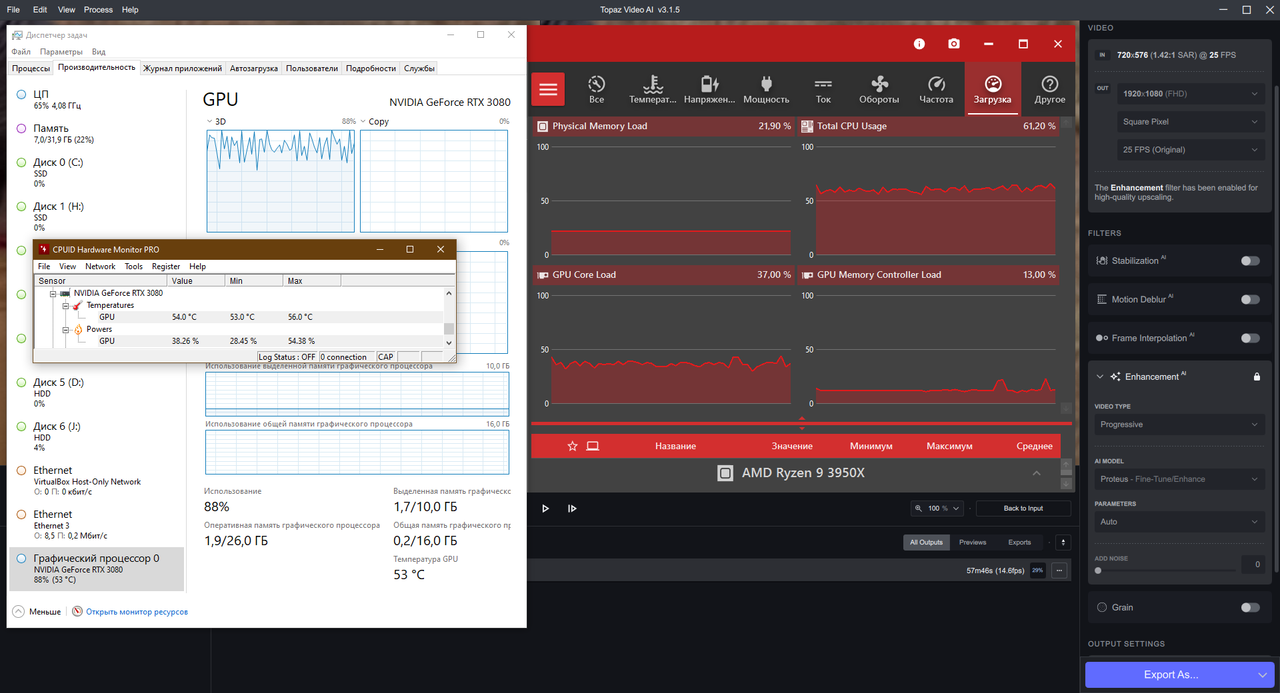Open the Export As dropdown arrow

click(1262, 675)
